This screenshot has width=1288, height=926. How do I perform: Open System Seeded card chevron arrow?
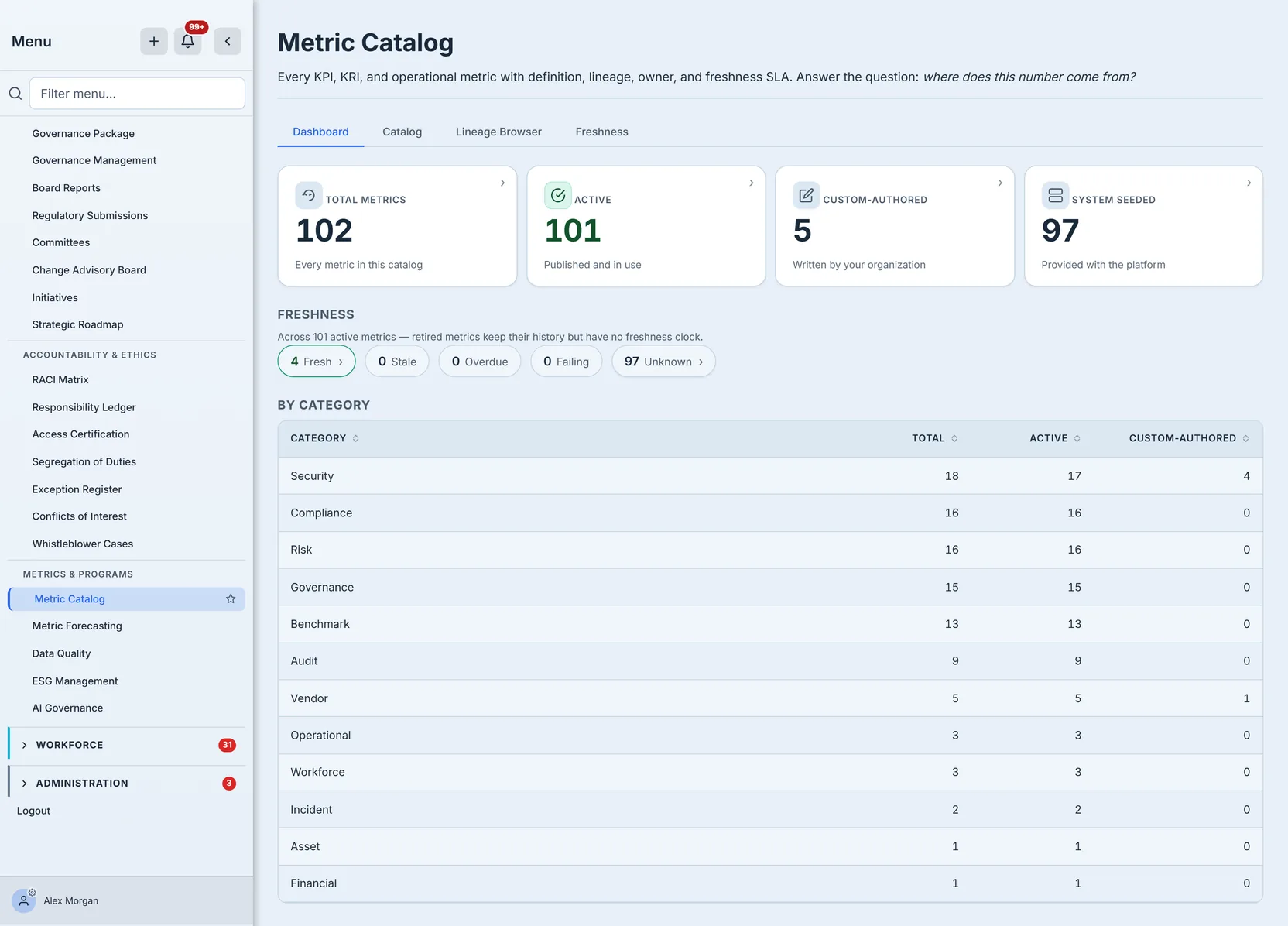(1249, 183)
